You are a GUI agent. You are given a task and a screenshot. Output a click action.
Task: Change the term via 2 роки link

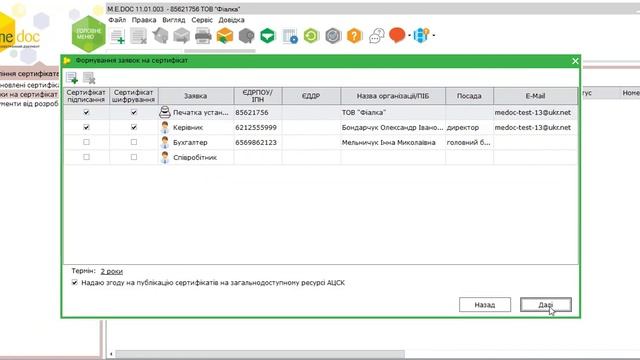111,271
